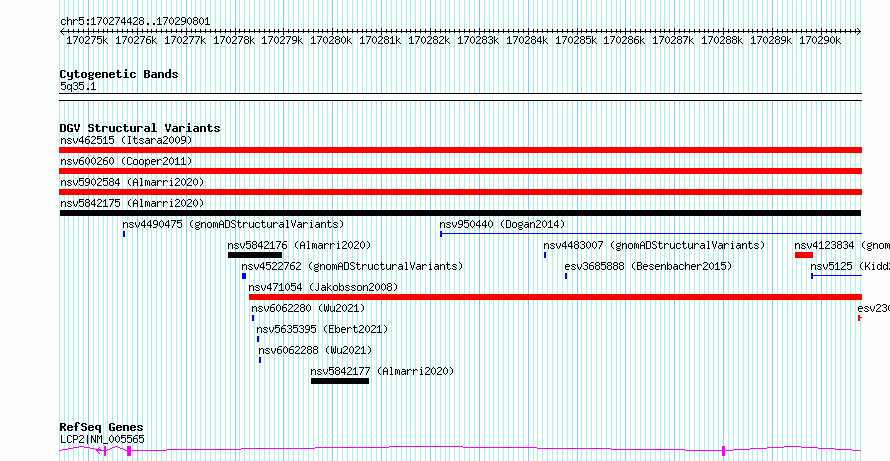Click ruler position 170287k
Viewport: 890px width, 461px height.
(x=673, y=40)
